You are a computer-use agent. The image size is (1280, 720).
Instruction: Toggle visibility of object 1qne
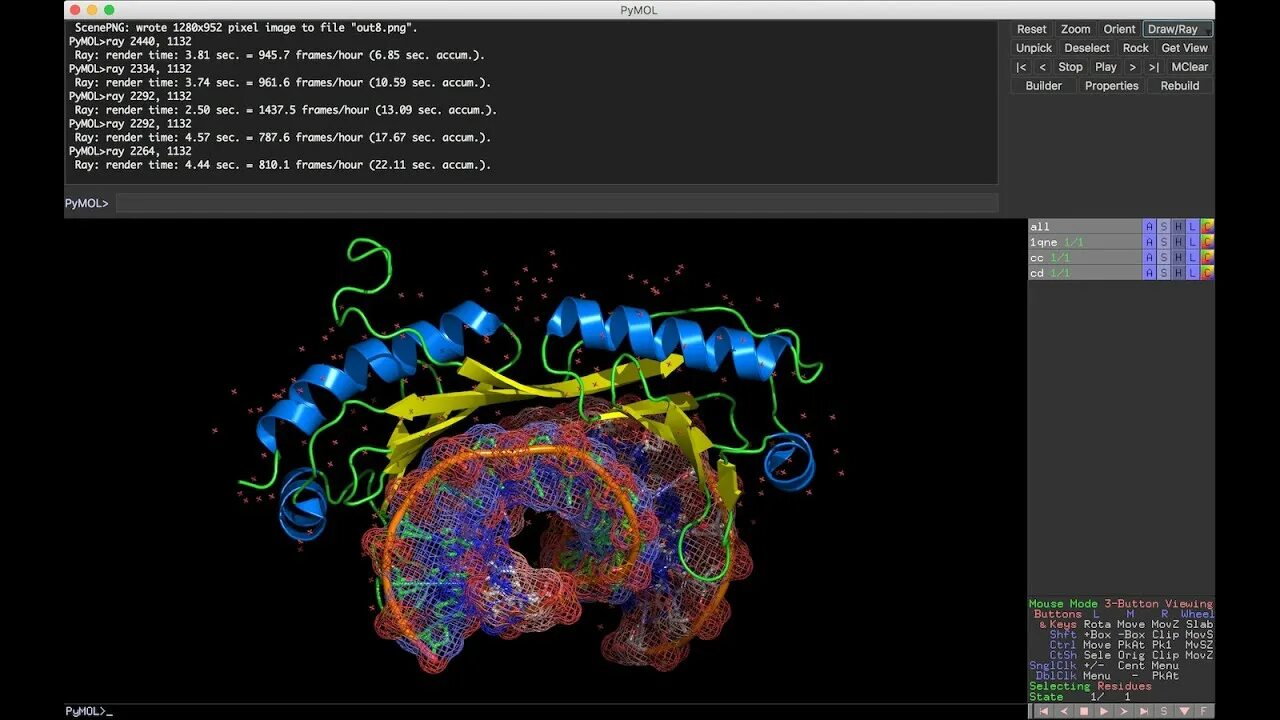click(x=1085, y=242)
